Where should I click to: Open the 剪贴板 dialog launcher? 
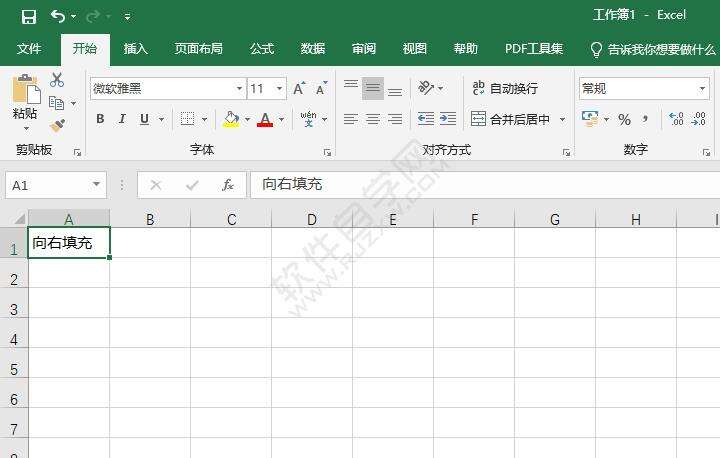(77, 152)
